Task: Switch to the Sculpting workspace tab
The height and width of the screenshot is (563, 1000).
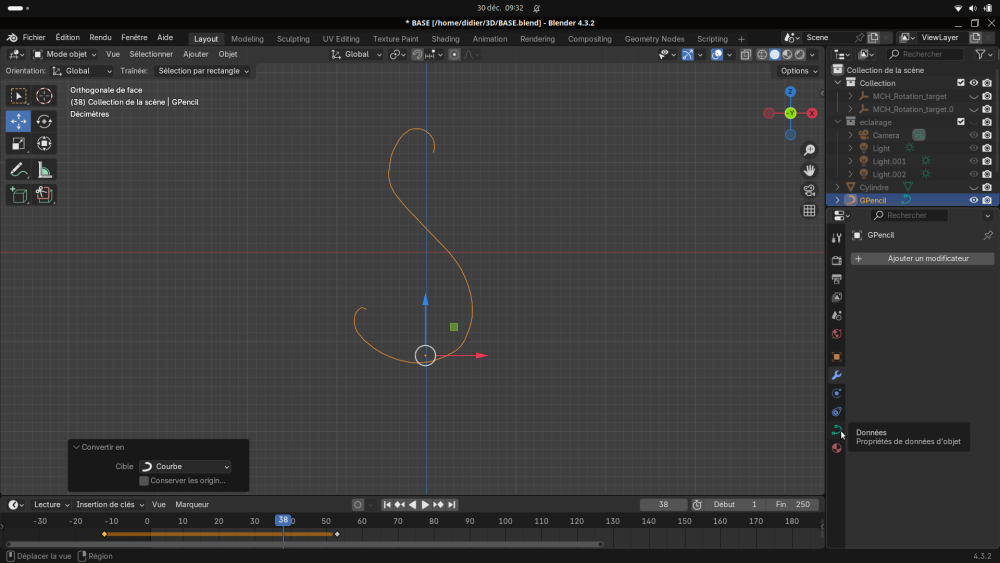Action: point(293,39)
